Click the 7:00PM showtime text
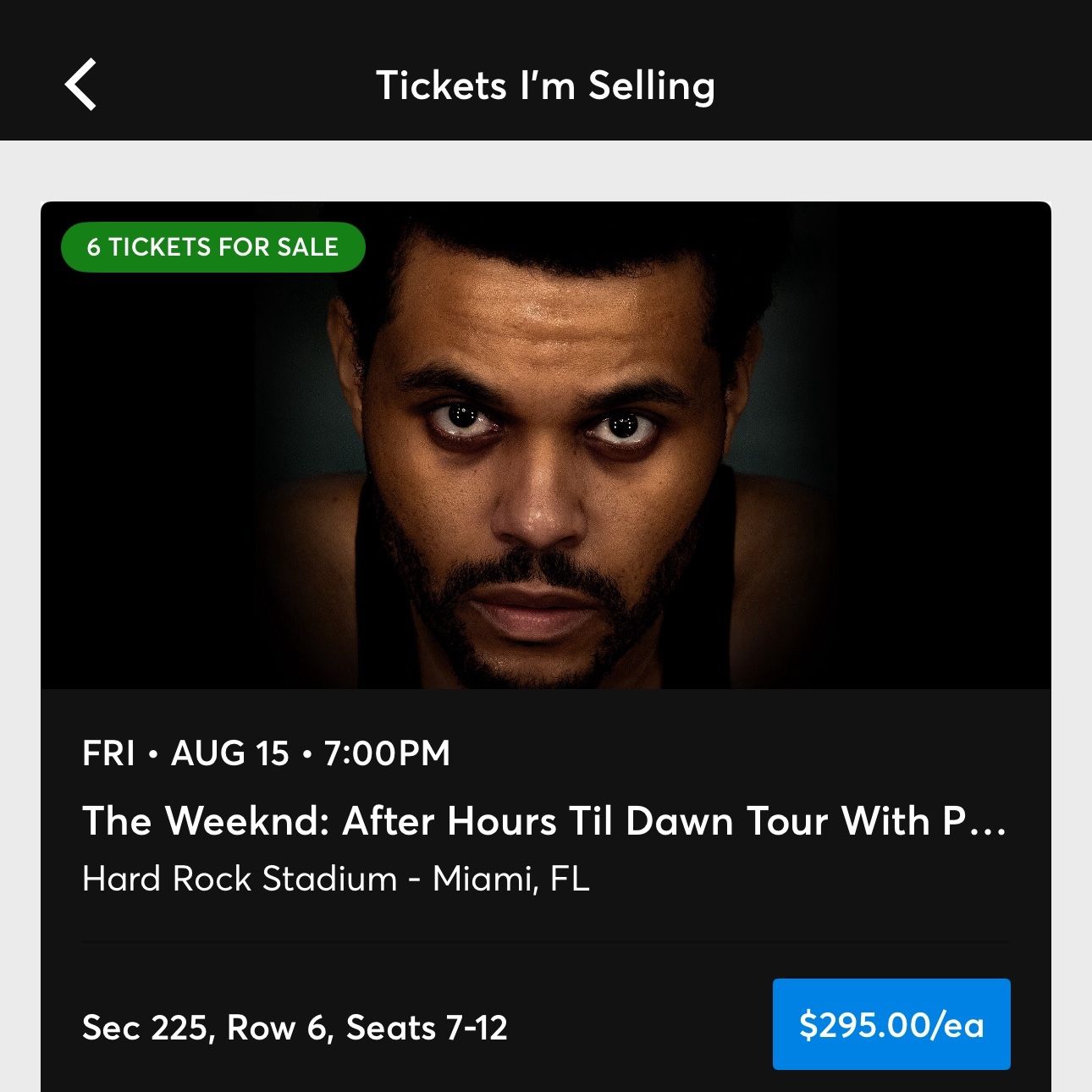Screen dimensions: 1092x1092 pos(387,753)
